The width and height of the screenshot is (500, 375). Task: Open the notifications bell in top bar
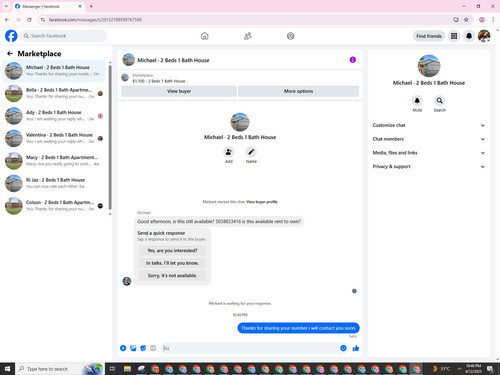pyautogui.click(x=469, y=36)
